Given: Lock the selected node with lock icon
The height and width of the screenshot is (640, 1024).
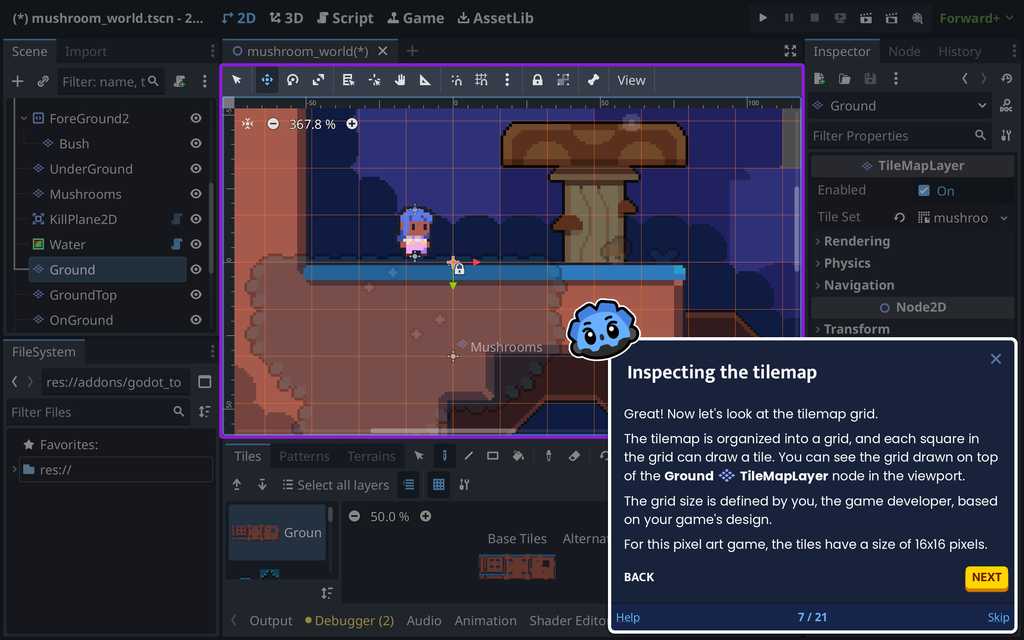Looking at the screenshot, I should 537,80.
